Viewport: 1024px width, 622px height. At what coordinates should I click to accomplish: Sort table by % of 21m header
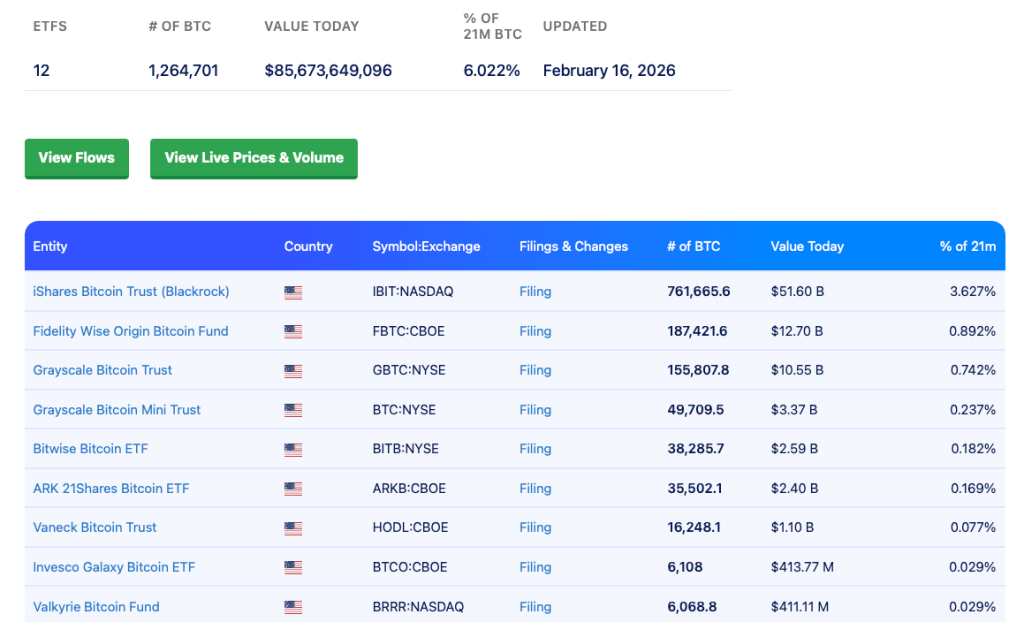click(967, 246)
